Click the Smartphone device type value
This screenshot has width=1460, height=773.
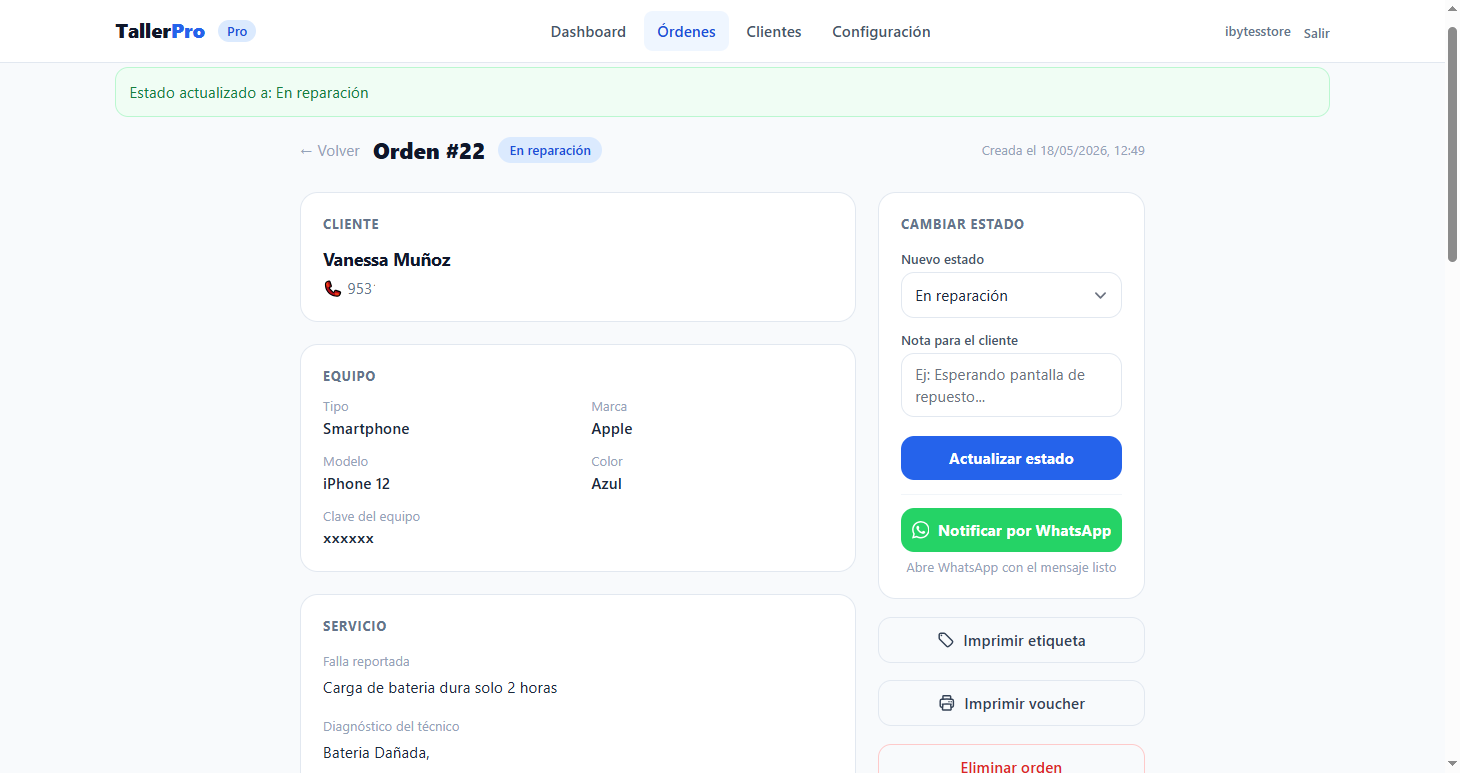(x=366, y=429)
